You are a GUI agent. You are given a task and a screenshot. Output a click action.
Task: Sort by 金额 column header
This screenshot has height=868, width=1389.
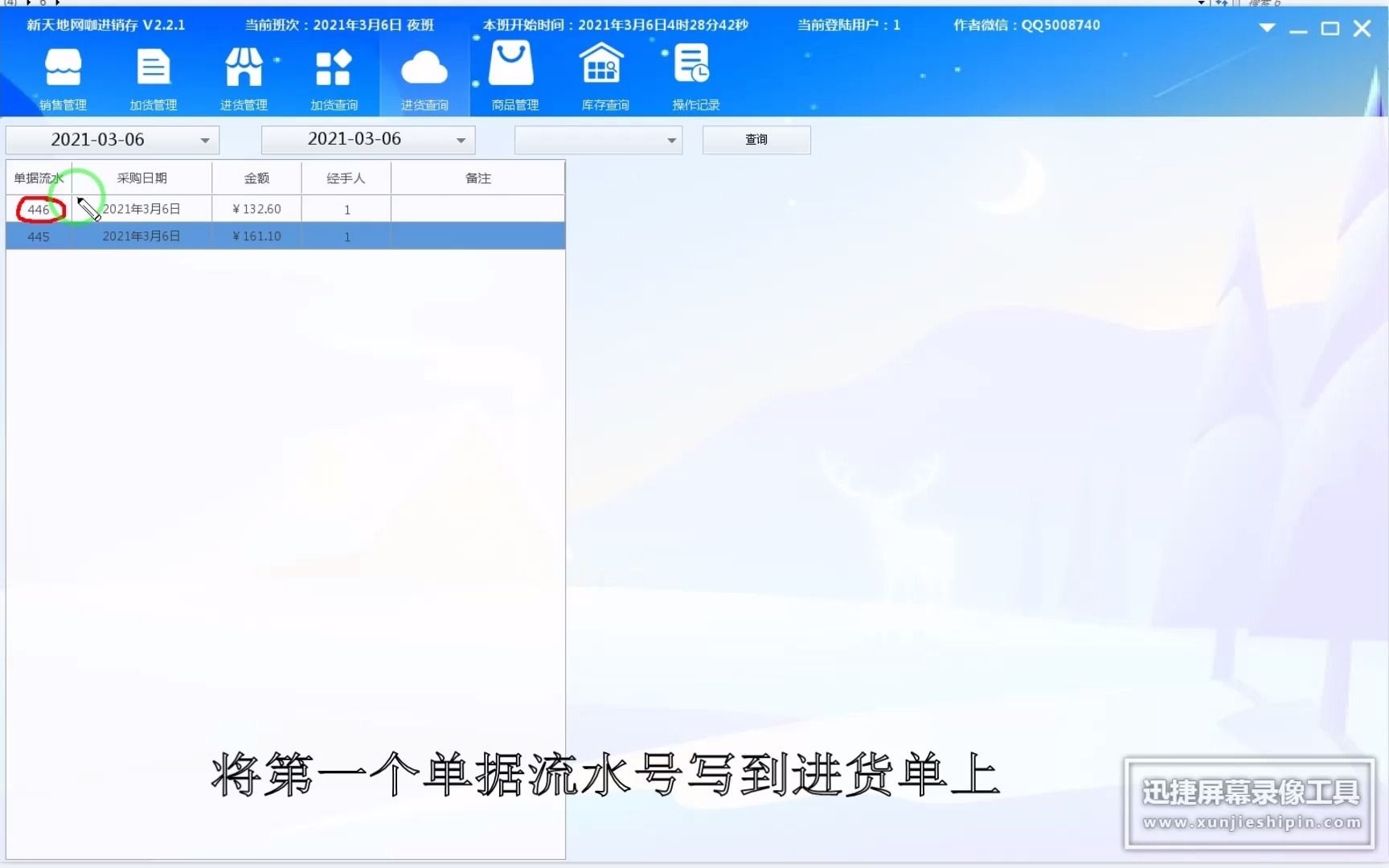click(x=256, y=178)
